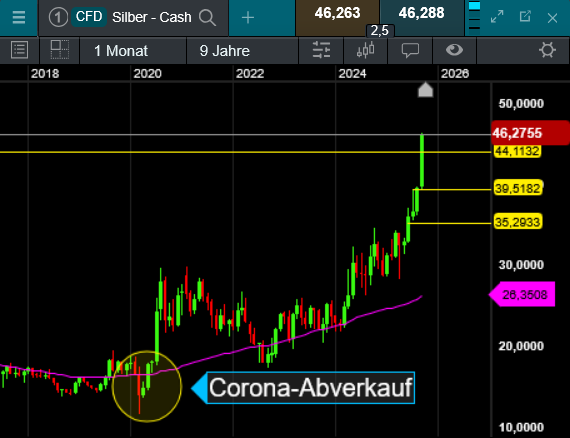Select the yellow 39,5182 level label
The height and width of the screenshot is (438, 570).
click(518, 189)
